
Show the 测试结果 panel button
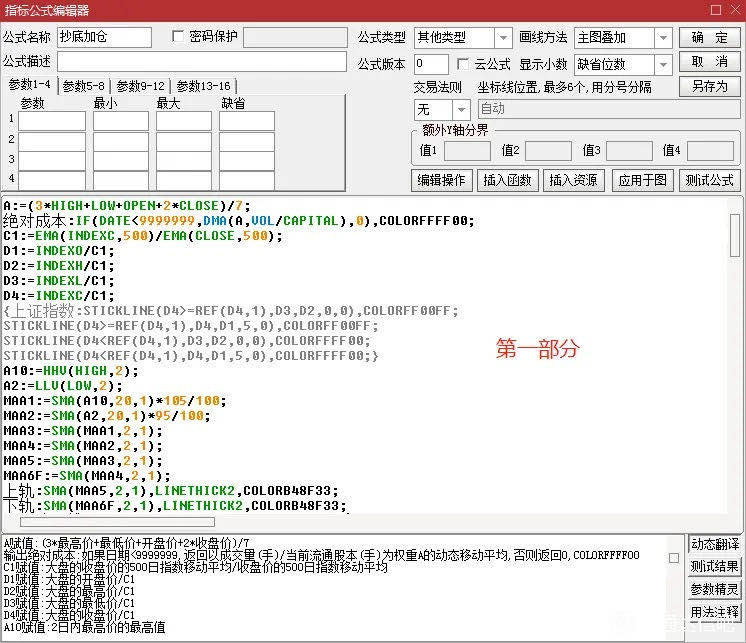[x=715, y=566]
